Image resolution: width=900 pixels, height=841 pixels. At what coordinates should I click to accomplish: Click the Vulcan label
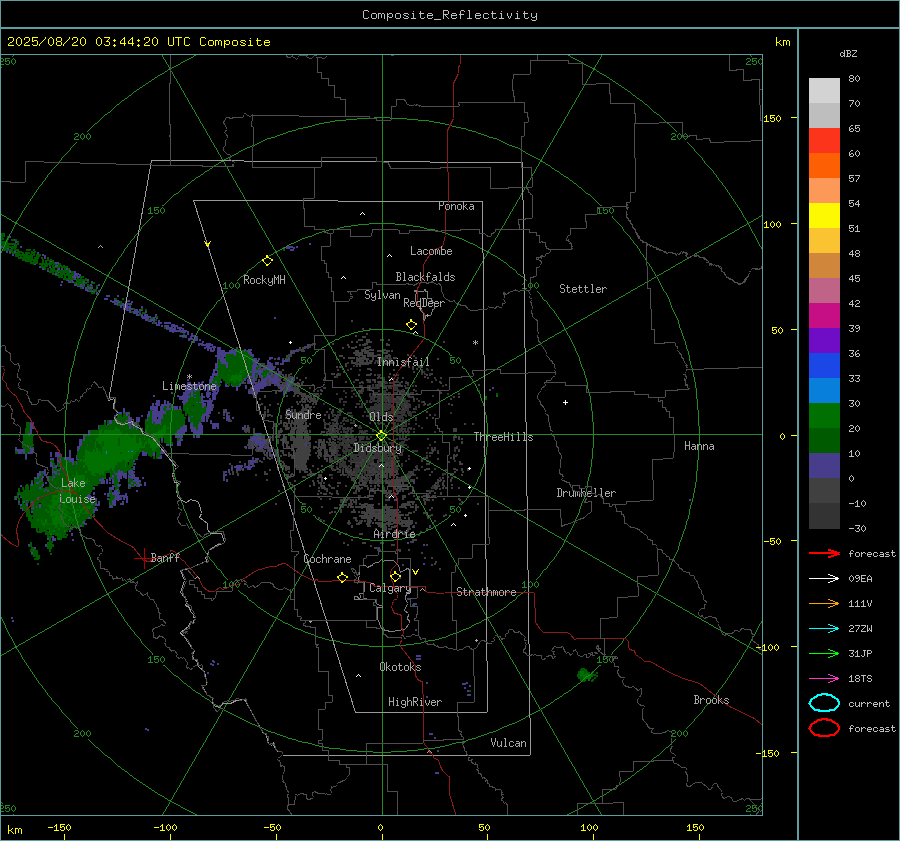tap(508, 743)
